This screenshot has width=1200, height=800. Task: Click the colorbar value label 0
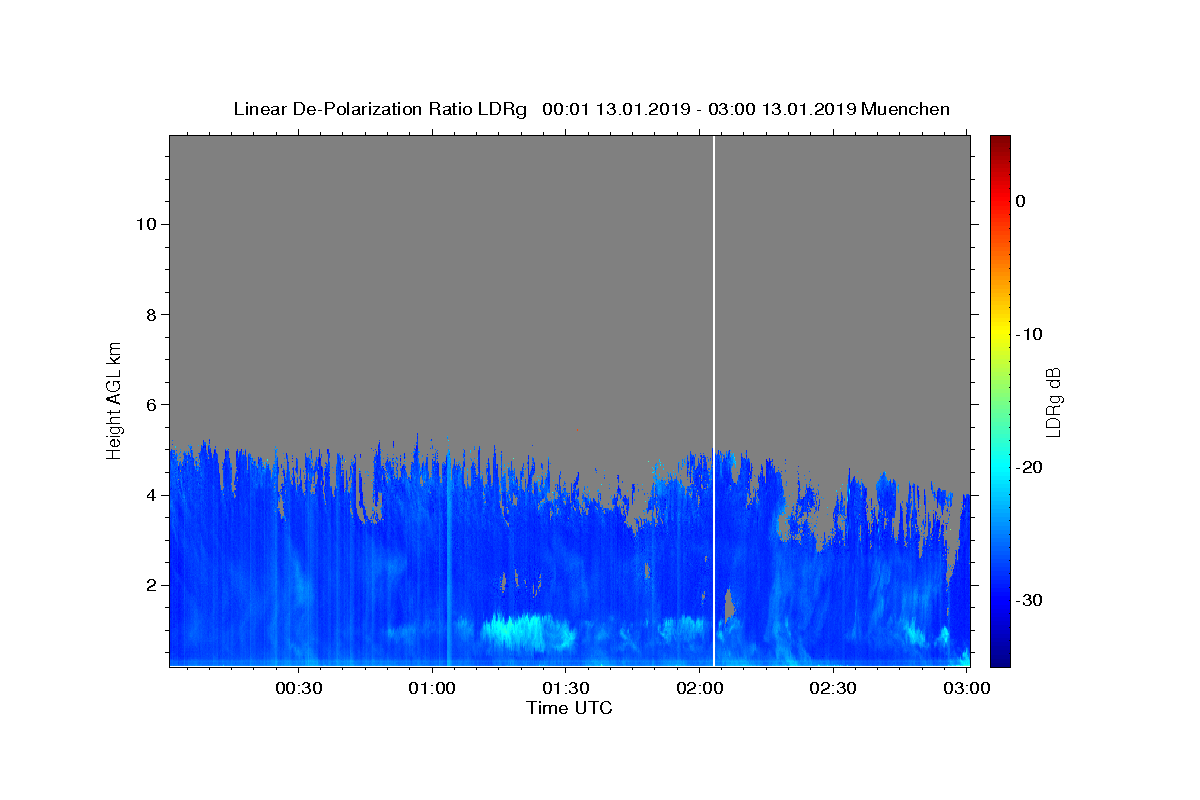[x=1020, y=201]
